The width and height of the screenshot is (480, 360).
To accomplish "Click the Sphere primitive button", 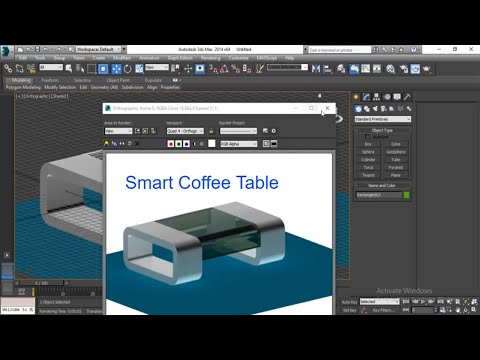I will point(368,152).
